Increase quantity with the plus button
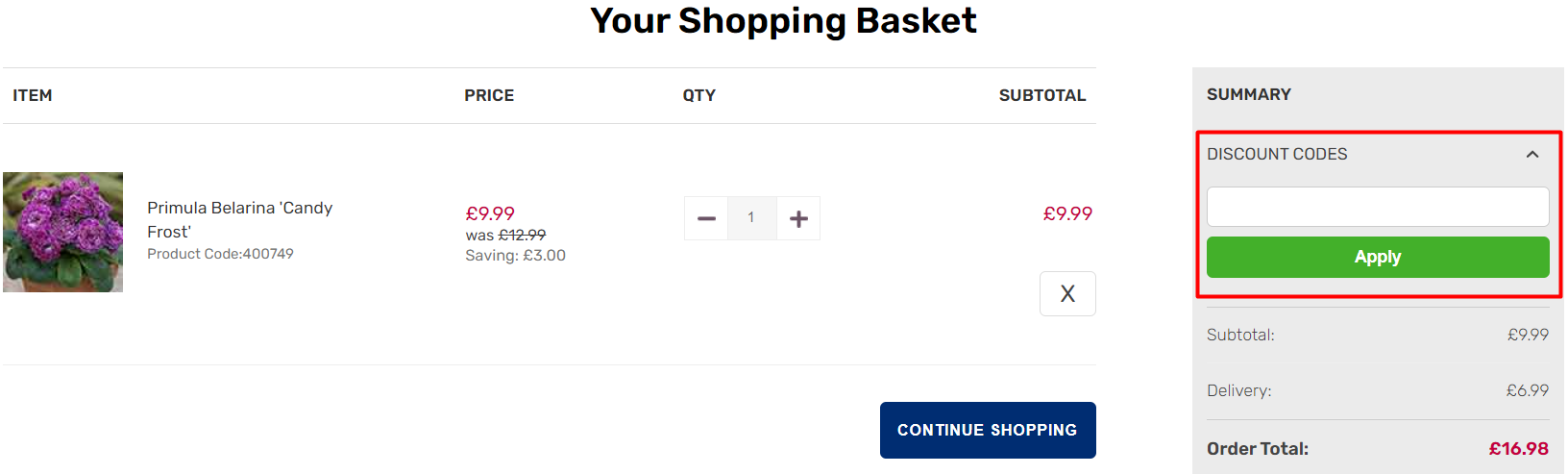The height and width of the screenshot is (474, 1568). click(x=798, y=218)
